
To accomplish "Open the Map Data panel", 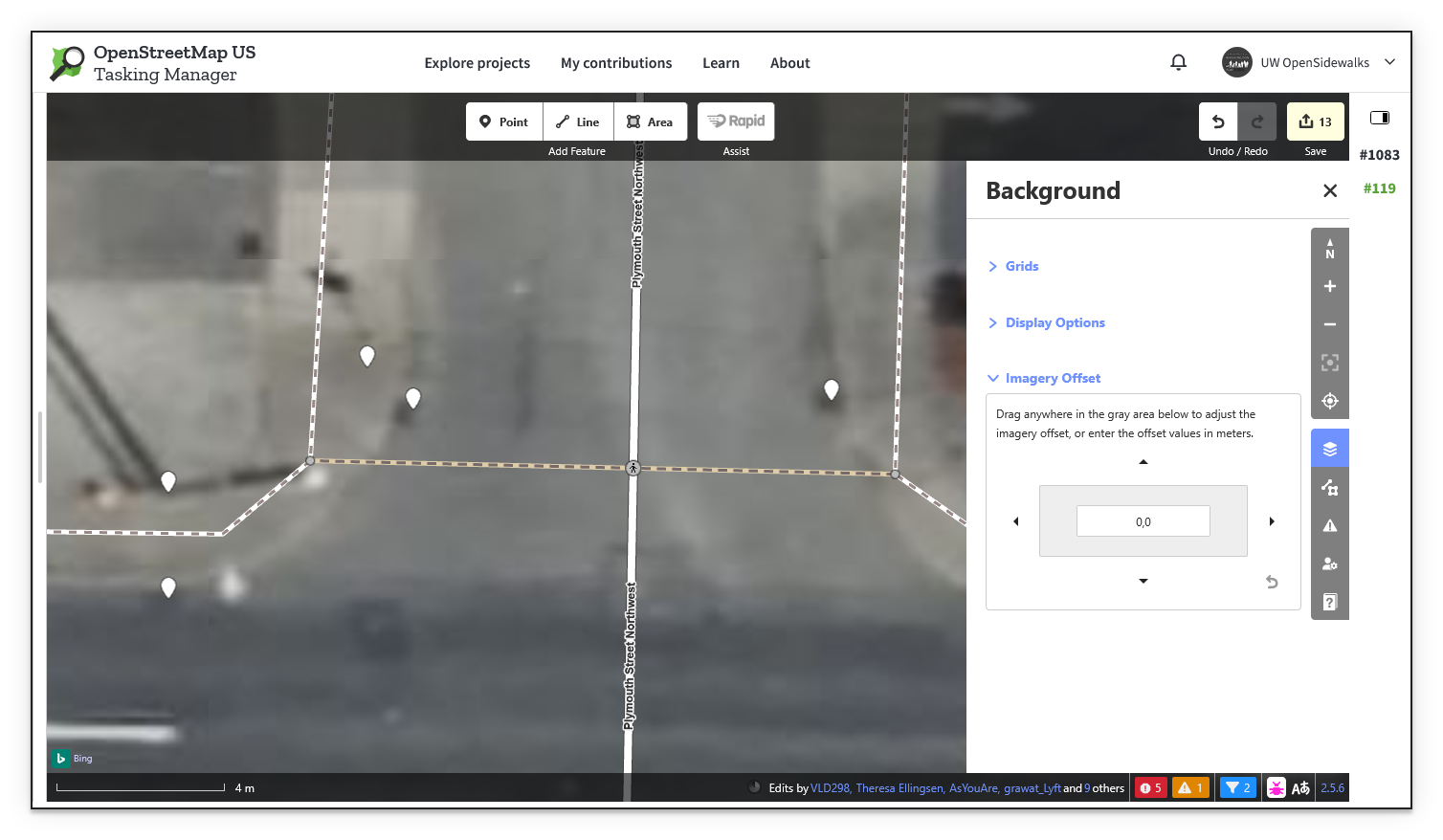I will coord(1329,487).
